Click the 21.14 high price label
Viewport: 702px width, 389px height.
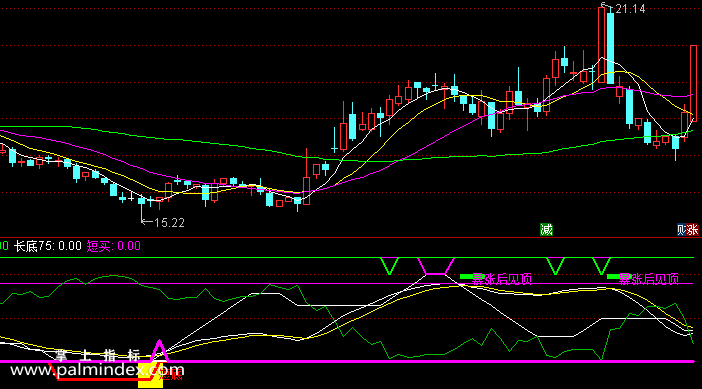(630, 9)
